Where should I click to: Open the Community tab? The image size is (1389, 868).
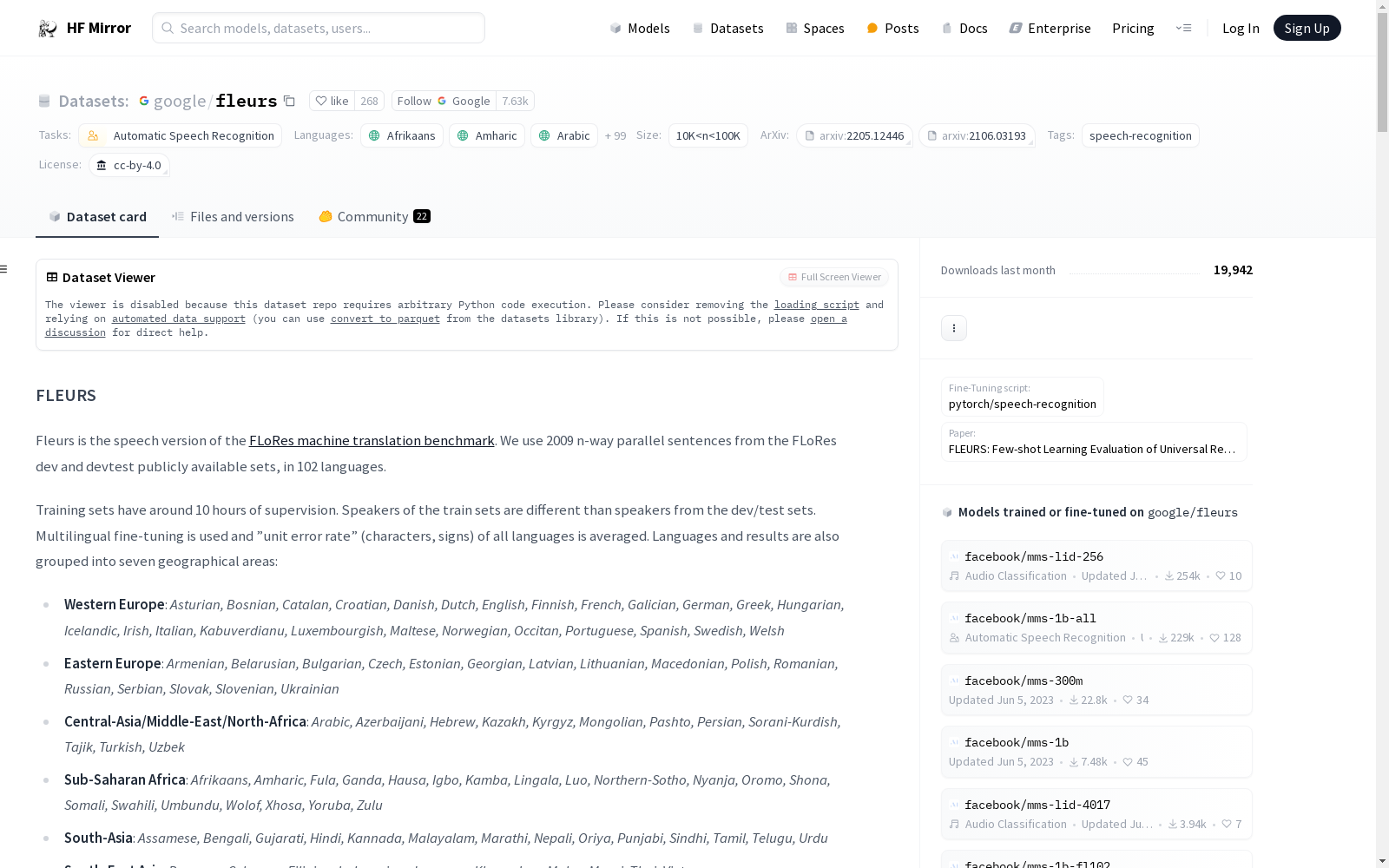tap(374, 217)
